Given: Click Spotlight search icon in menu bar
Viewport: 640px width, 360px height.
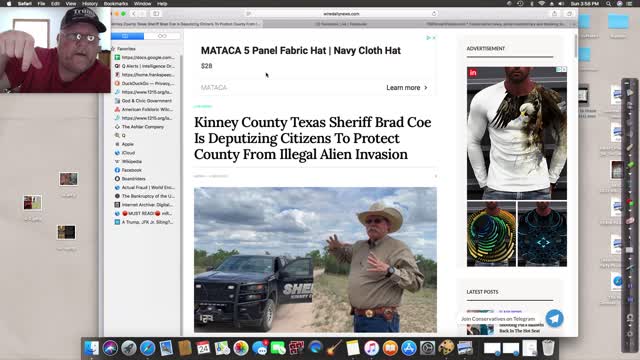Looking at the screenshot, I should point(608,4).
